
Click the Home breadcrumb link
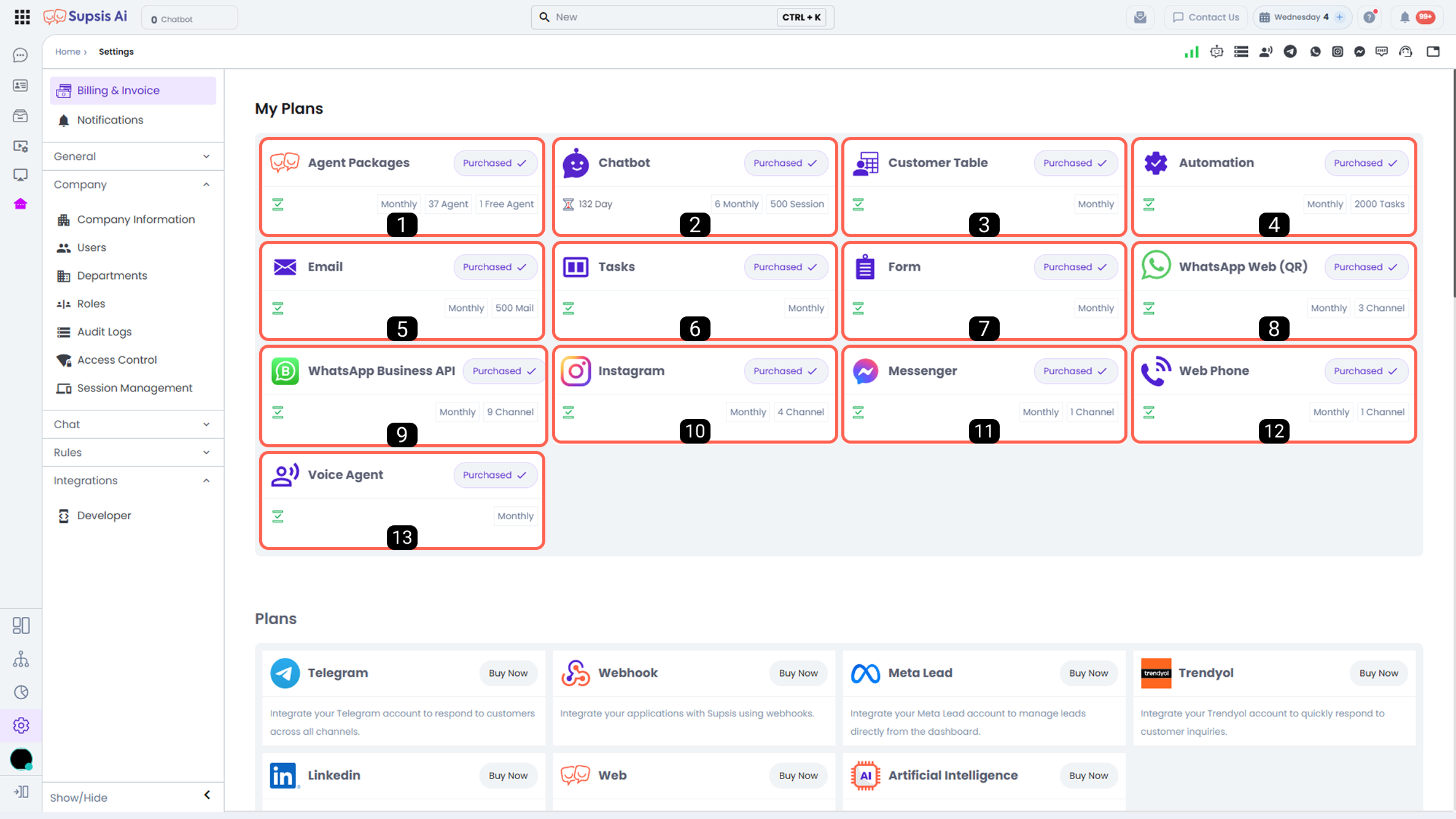coord(68,52)
